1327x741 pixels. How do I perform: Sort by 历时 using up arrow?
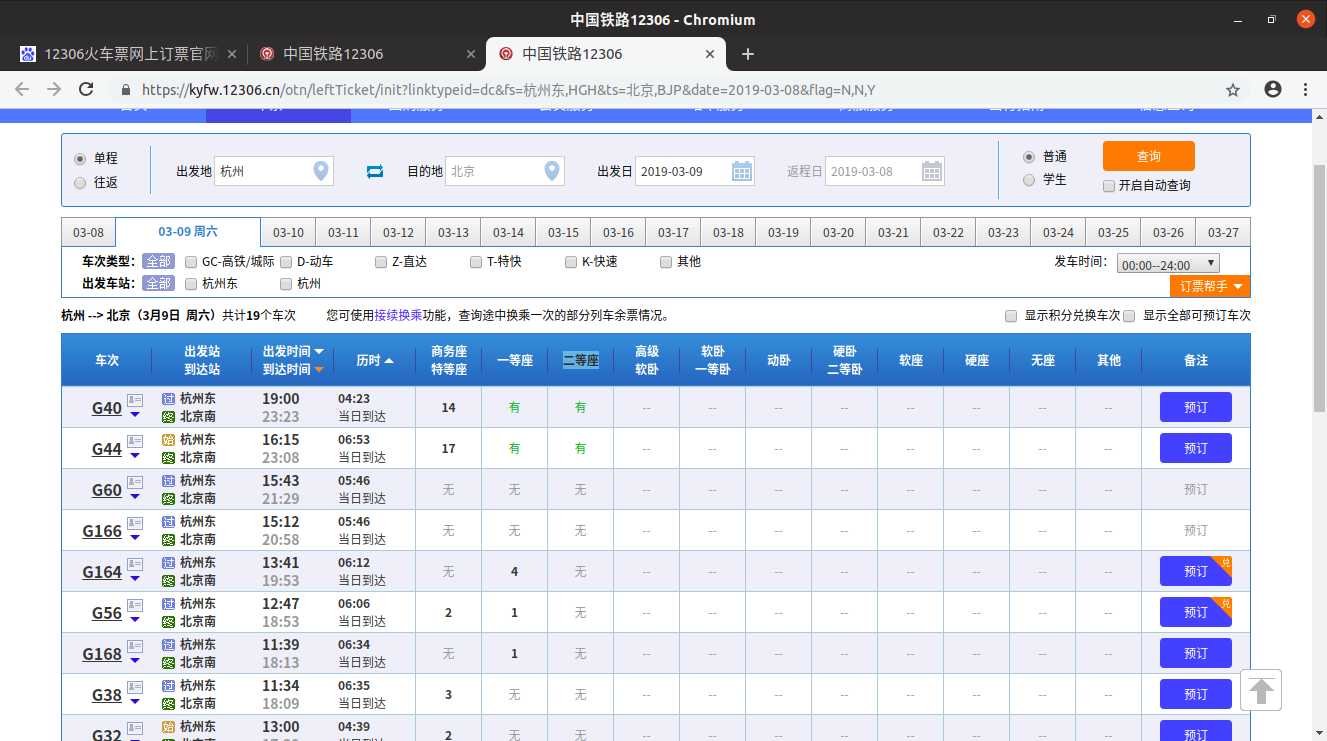pos(389,360)
